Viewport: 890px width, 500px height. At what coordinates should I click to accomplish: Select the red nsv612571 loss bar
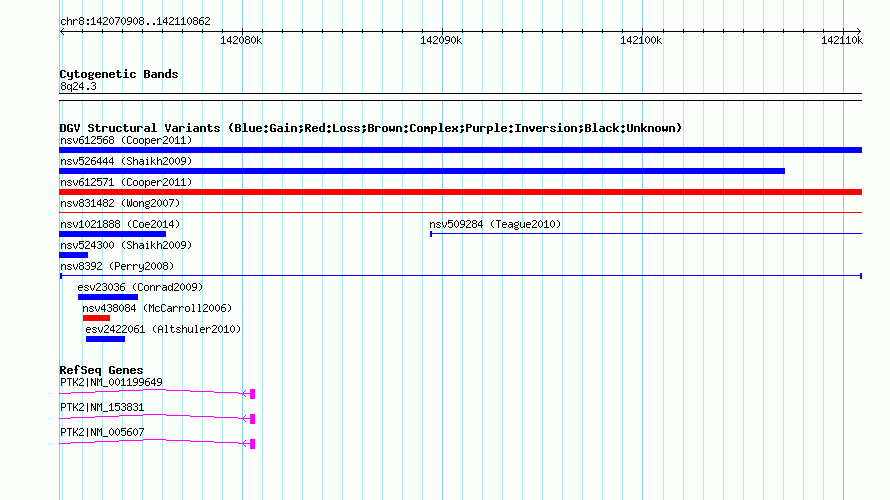coord(460,192)
